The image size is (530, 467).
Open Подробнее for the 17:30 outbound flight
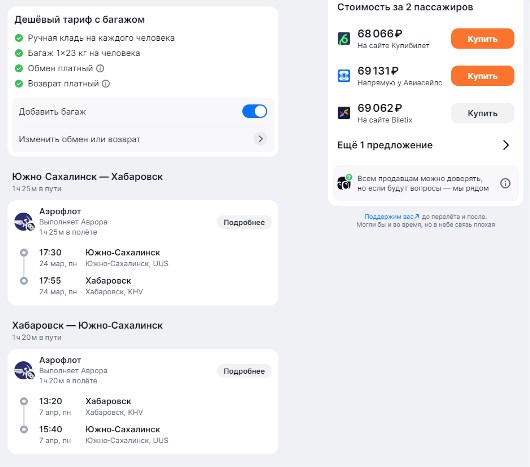(244, 222)
